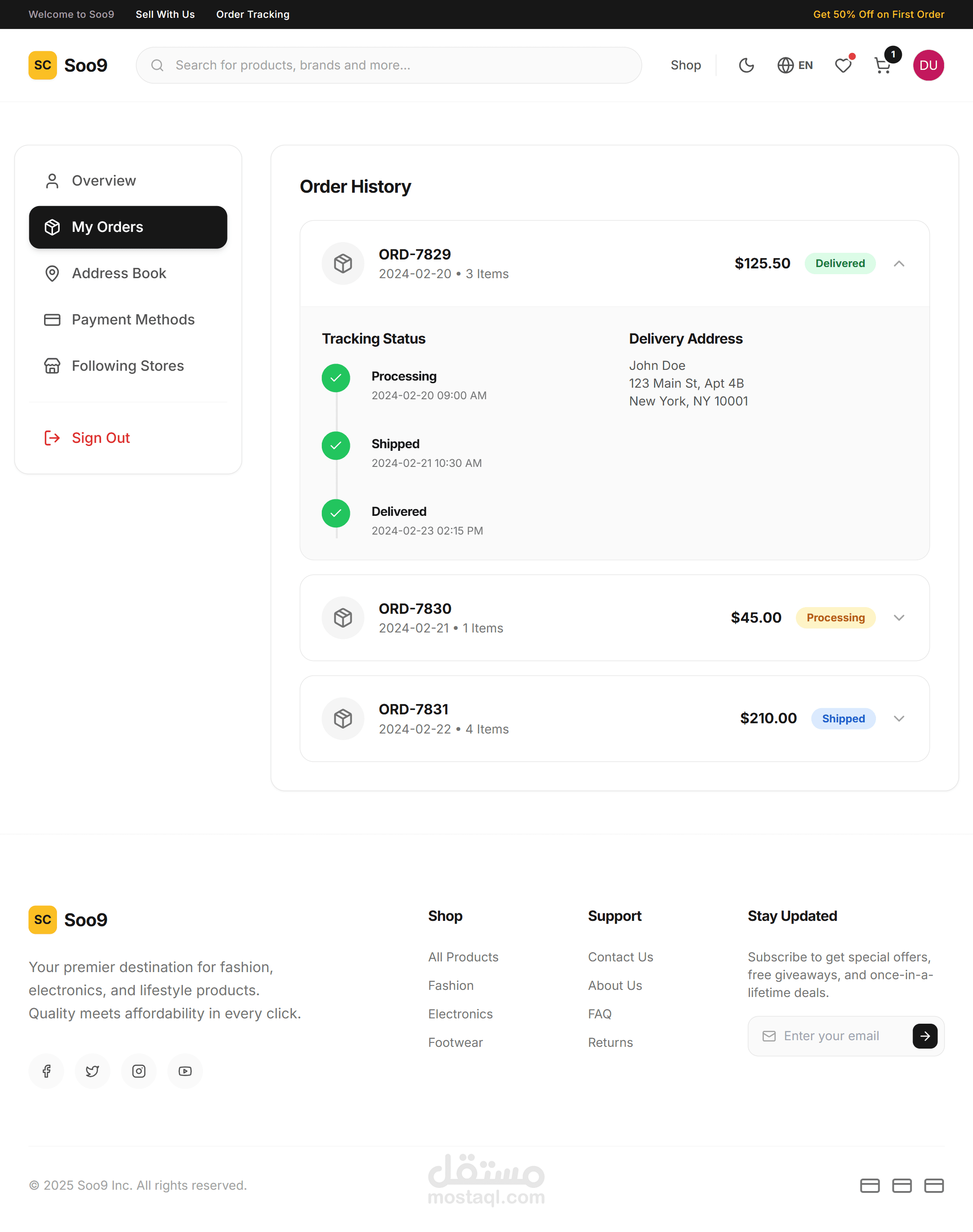Open the Instagram social icon in the footer
This screenshot has width=973, height=1232.
click(138, 1071)
